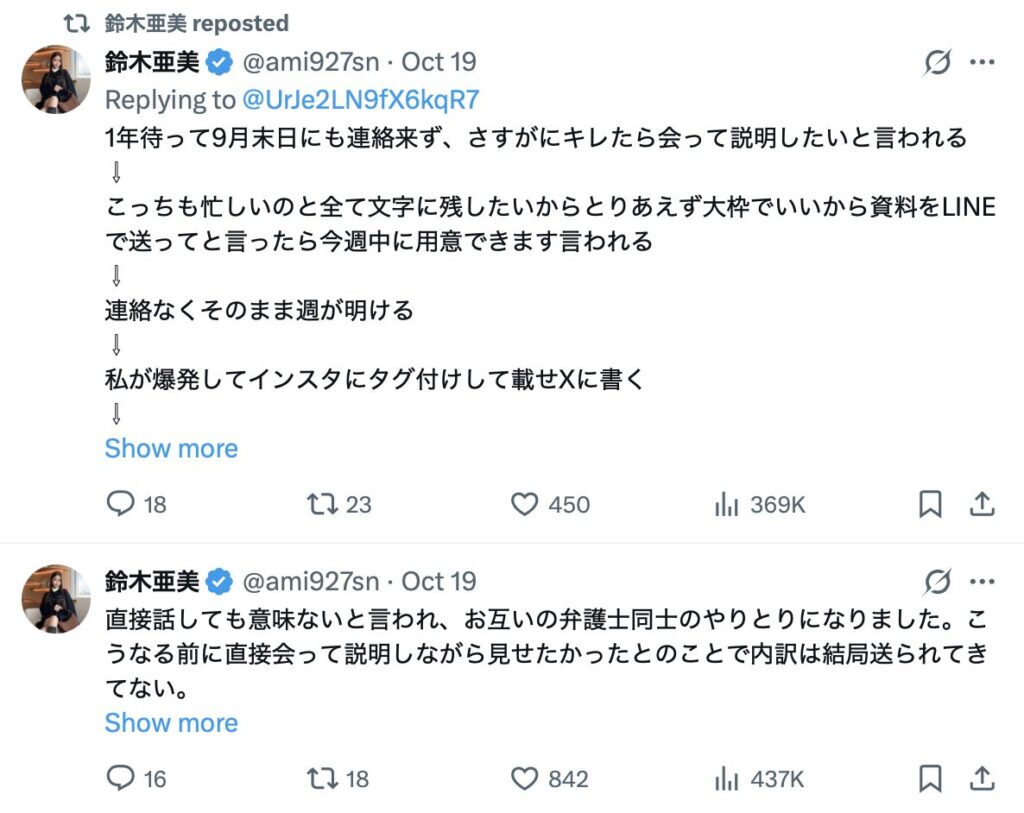Share the second post
Screen dimensions: 1024x813
[982, 779]
